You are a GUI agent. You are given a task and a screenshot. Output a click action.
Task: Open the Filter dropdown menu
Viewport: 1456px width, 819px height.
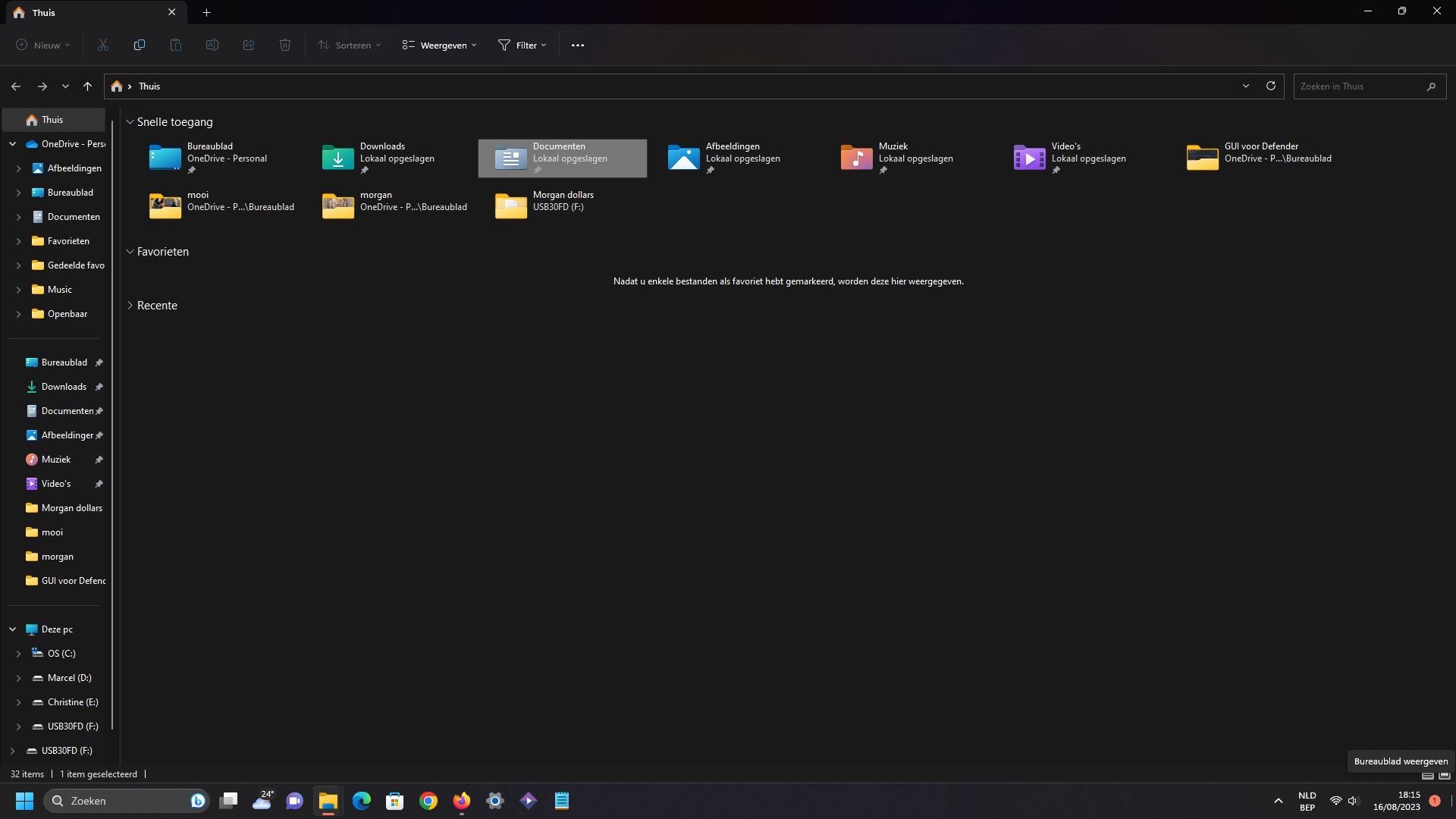coord(522,45)
